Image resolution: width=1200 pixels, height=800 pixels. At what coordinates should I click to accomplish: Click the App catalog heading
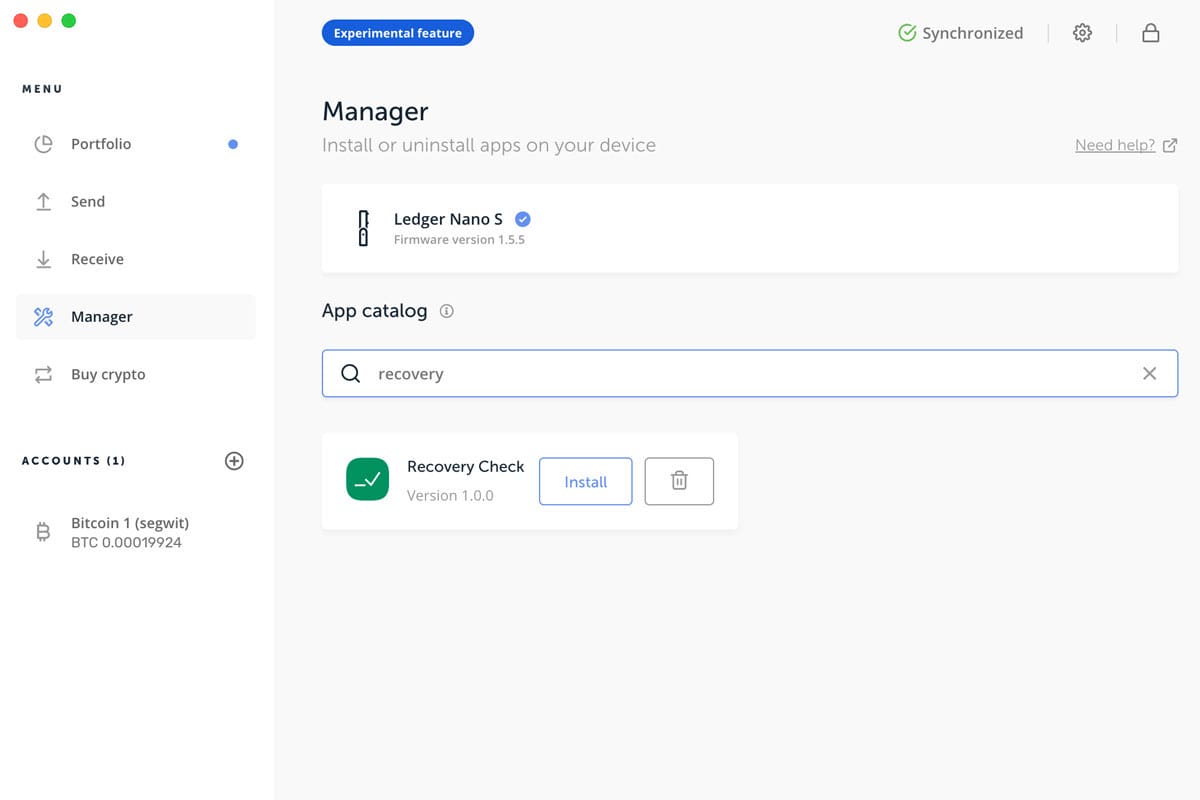[x=374, y=311]
